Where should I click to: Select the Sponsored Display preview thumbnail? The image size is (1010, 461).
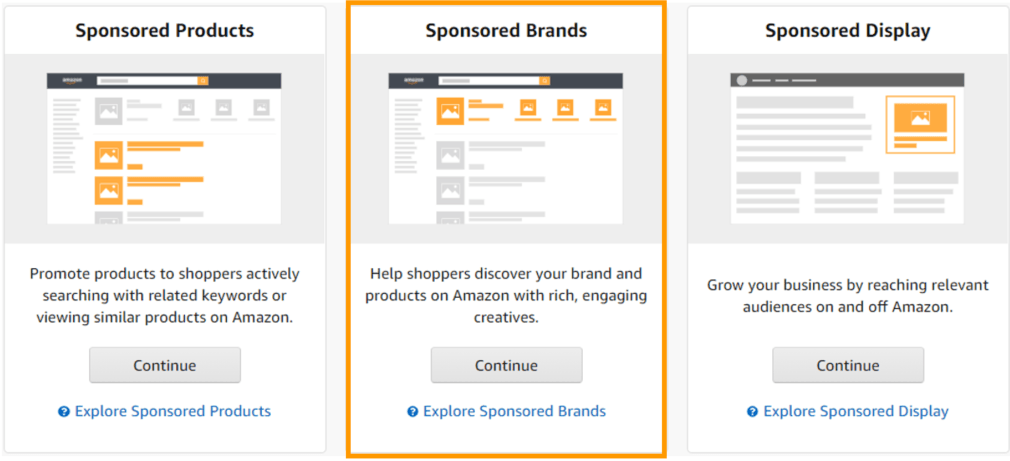tap(848, 148)
